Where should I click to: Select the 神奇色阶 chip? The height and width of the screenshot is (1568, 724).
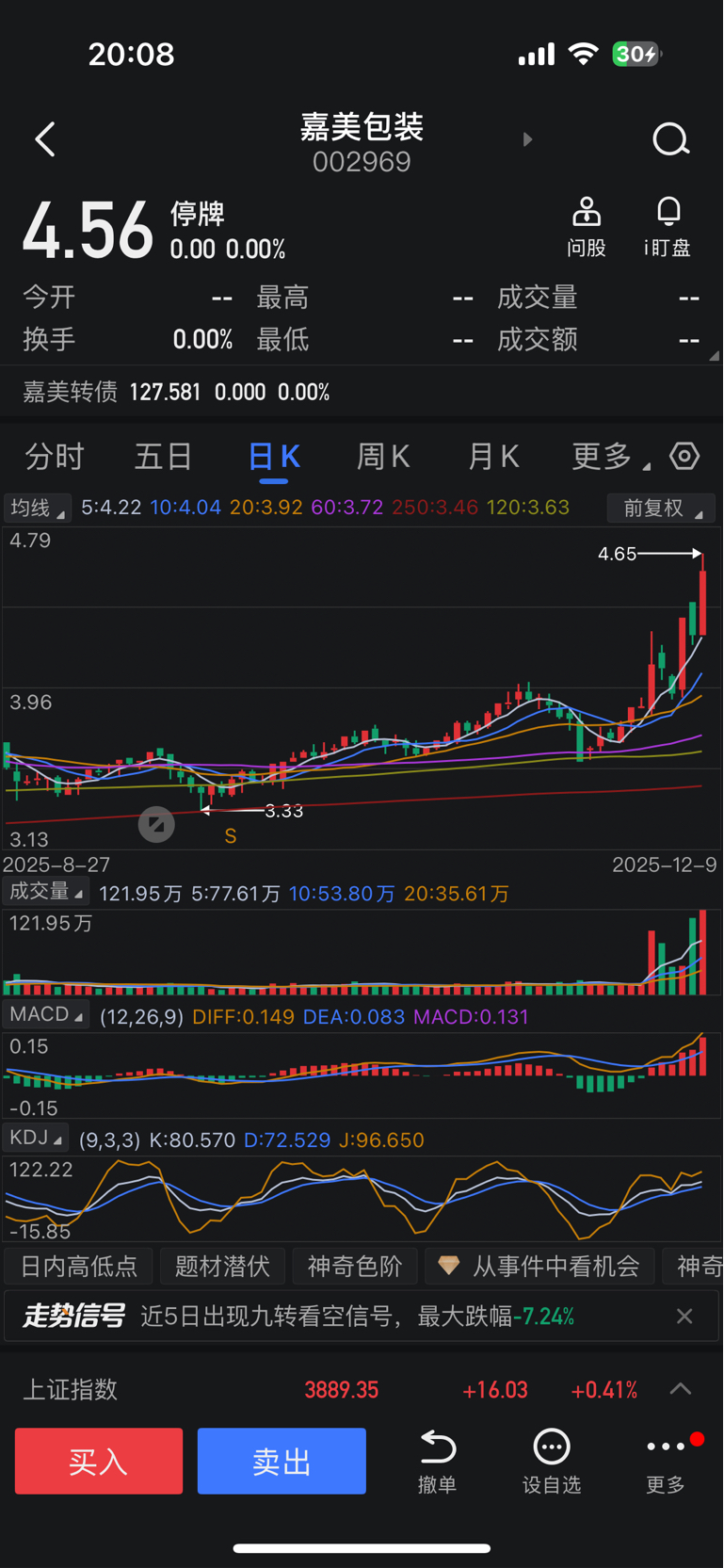point(355,1266)
